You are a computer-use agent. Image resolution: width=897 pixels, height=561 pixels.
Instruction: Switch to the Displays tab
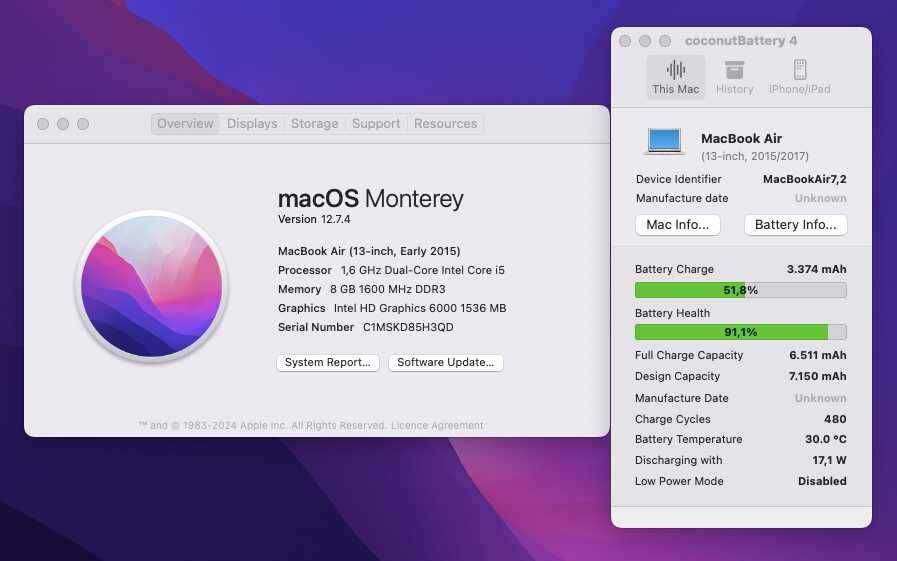[x=252, y=124]
